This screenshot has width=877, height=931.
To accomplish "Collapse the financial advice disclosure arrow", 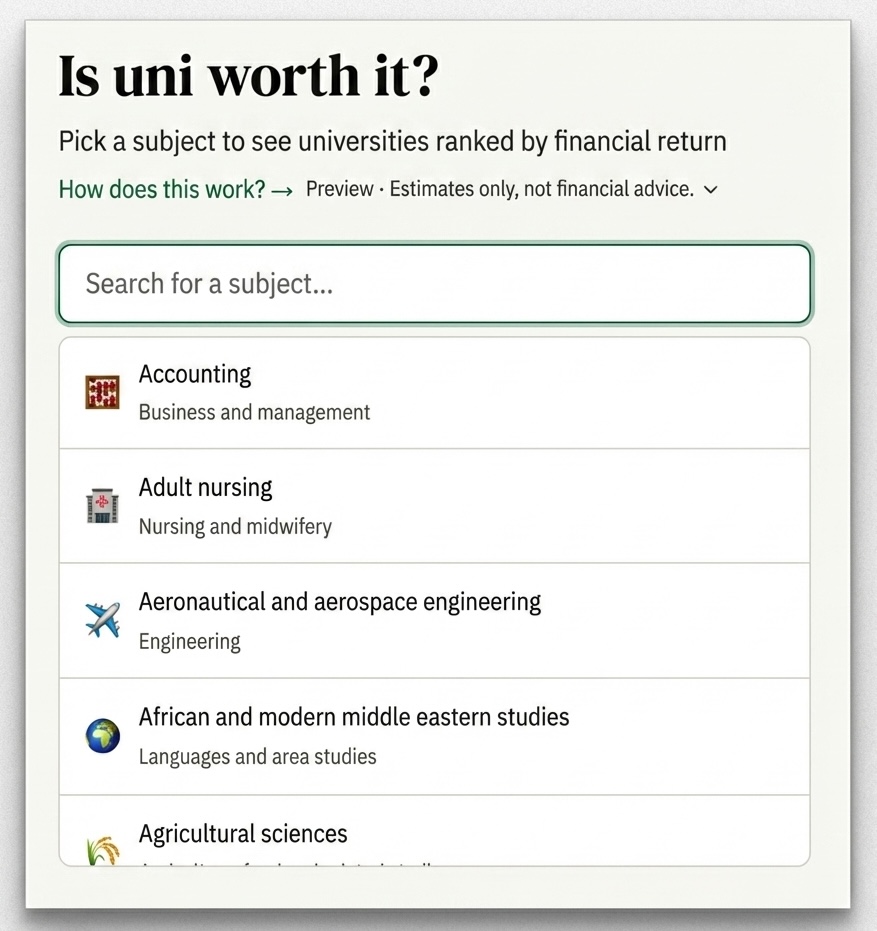I will 710,189.
